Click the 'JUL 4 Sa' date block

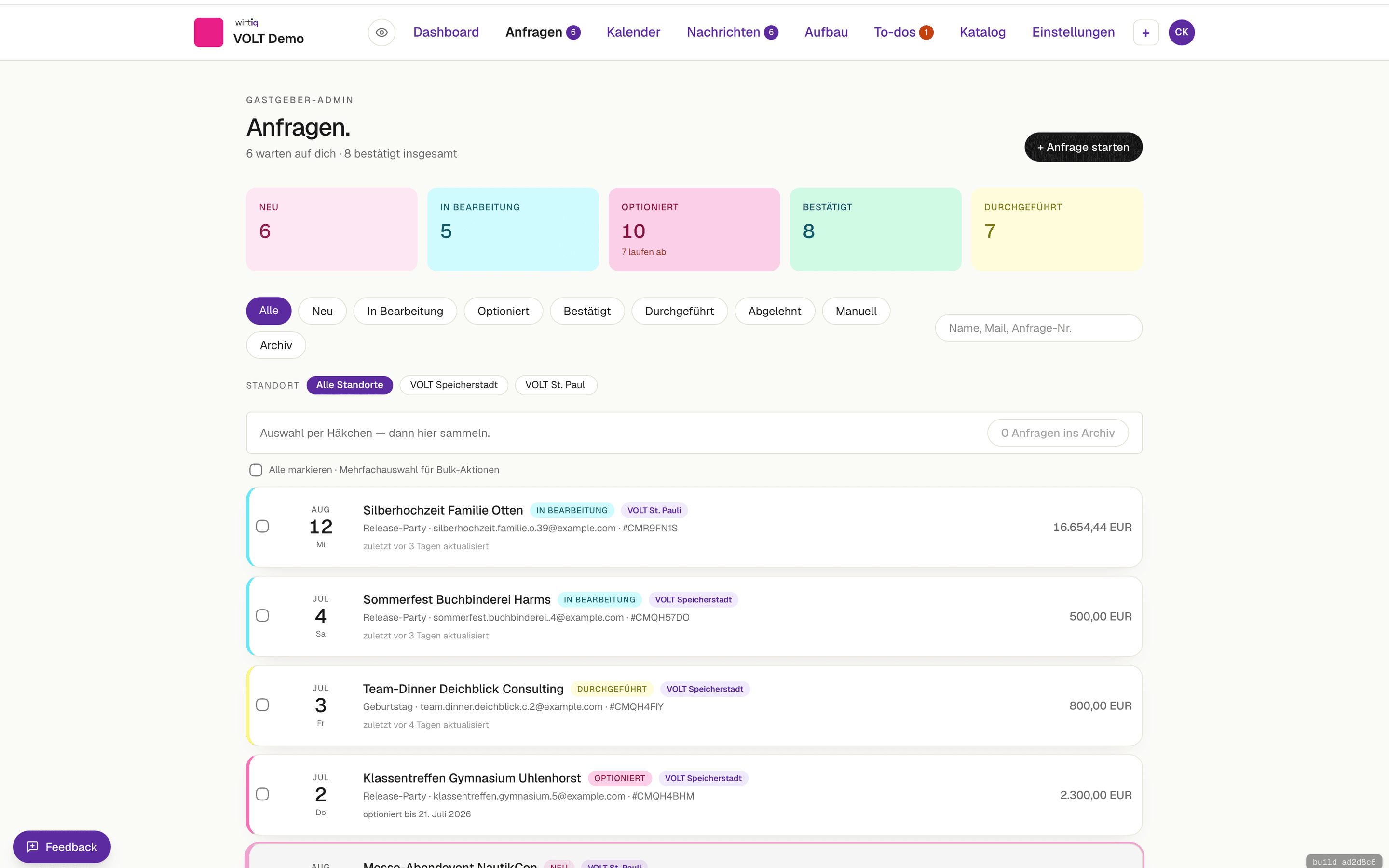[x=320, y=616]
